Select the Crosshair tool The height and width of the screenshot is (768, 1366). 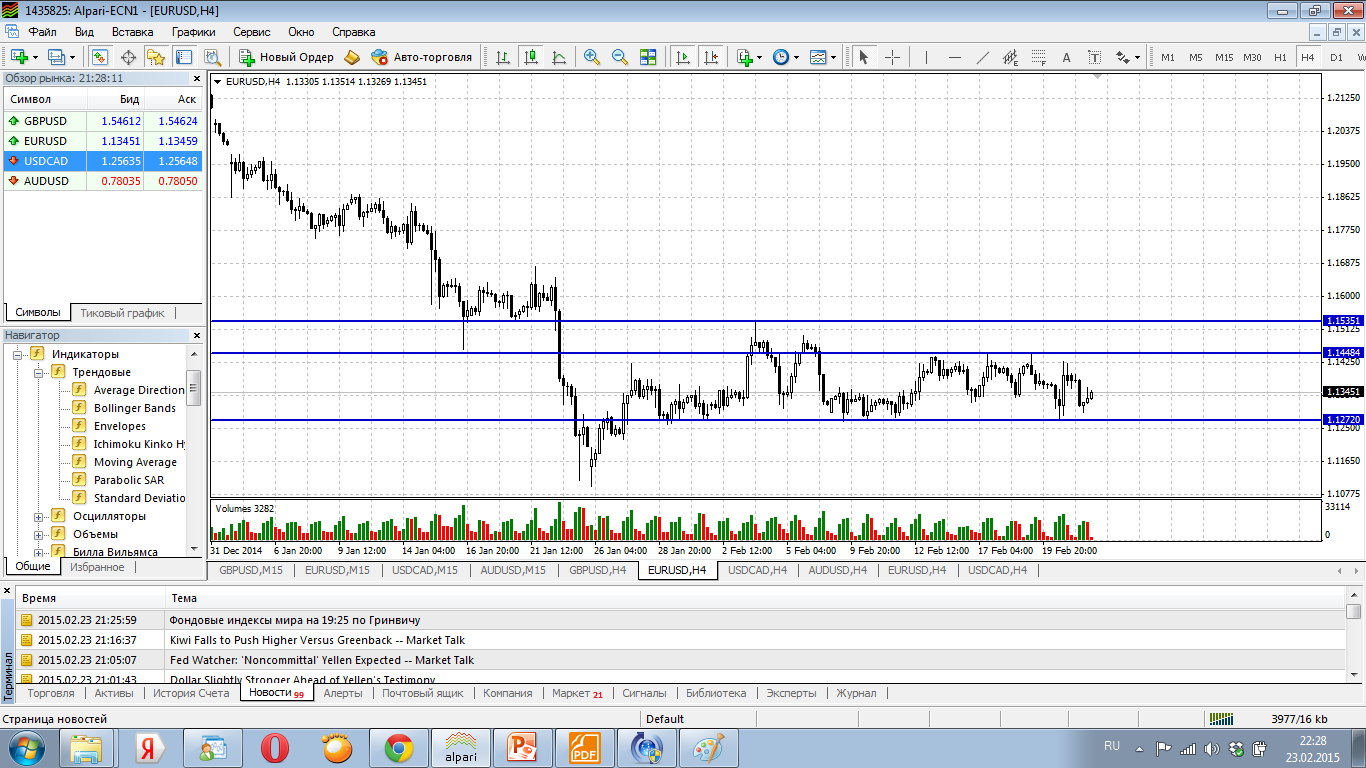point(892,57)
